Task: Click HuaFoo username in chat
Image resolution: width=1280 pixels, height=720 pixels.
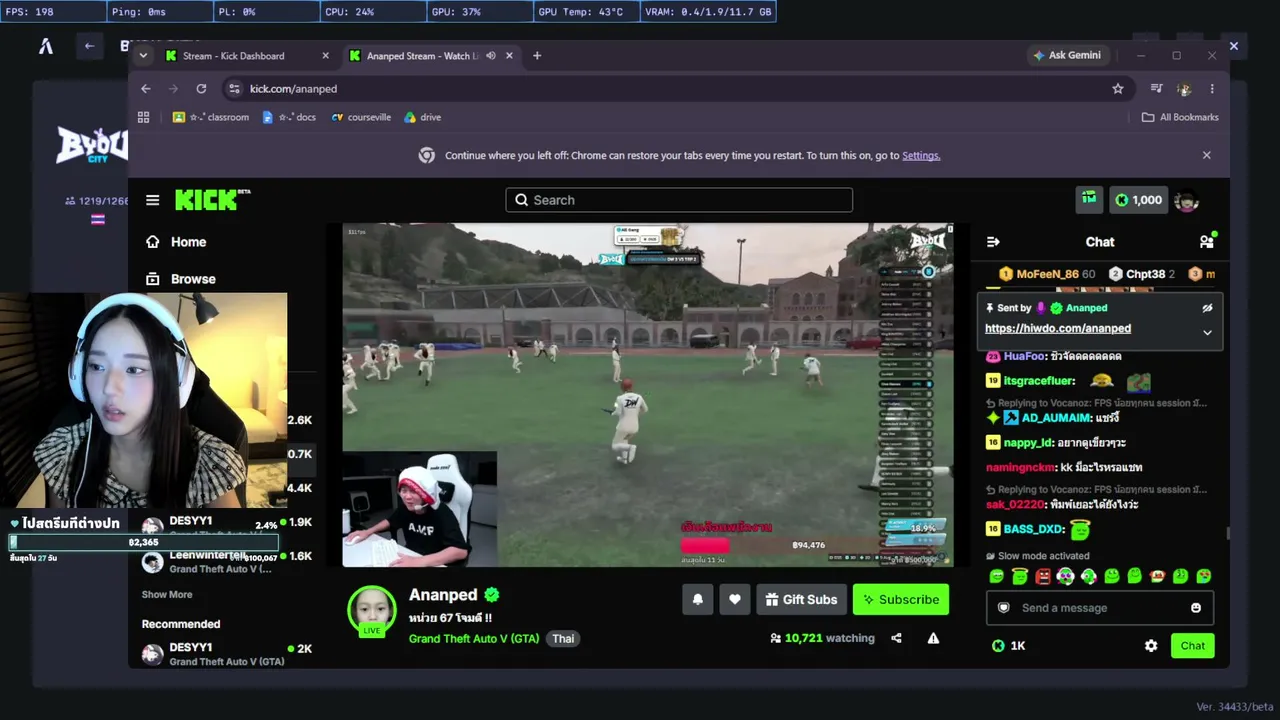Action: click(x=1024, y=357)
